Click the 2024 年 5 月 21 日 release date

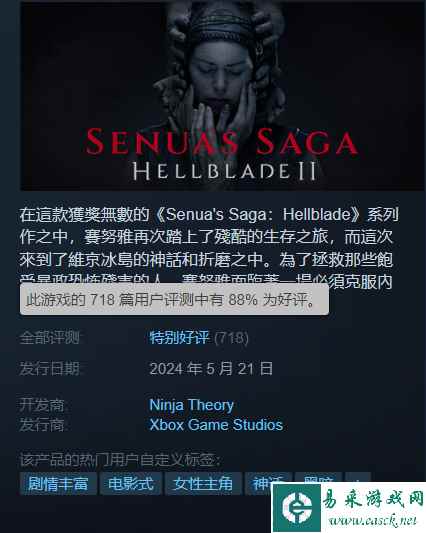pos(211,369)
